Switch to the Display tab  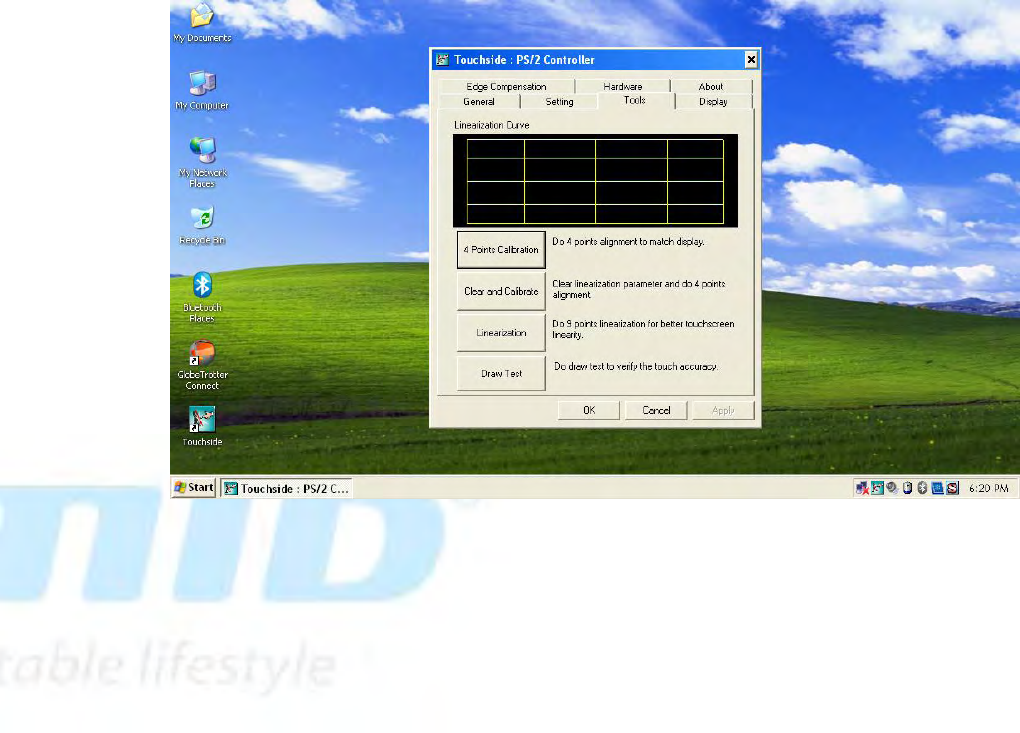click(x=713, y=101)
